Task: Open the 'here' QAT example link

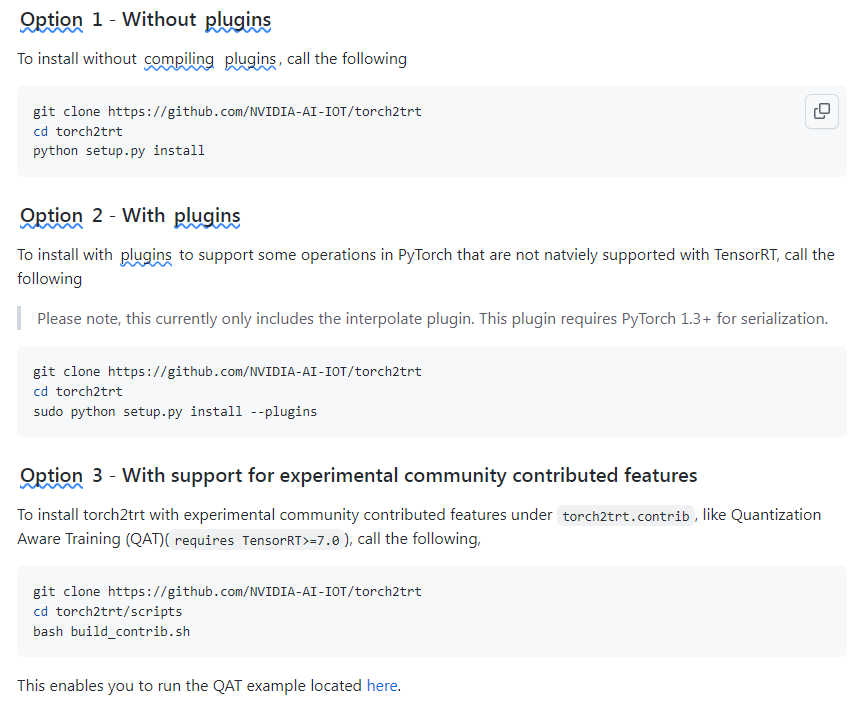Action: (x=382, y=686)
